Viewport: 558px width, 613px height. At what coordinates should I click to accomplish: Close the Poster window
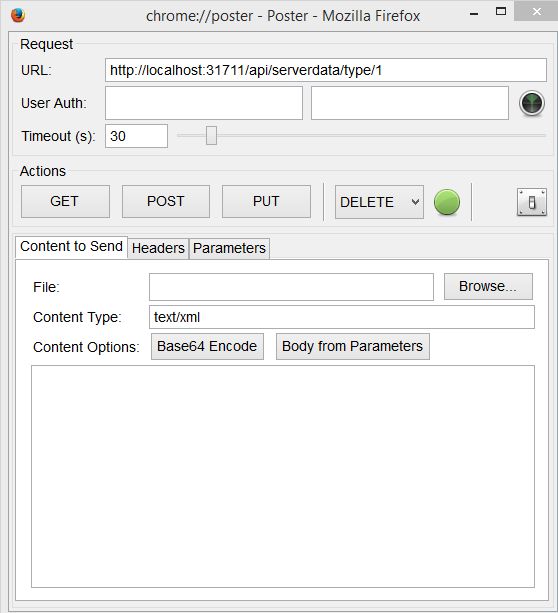tap(536, 11)
